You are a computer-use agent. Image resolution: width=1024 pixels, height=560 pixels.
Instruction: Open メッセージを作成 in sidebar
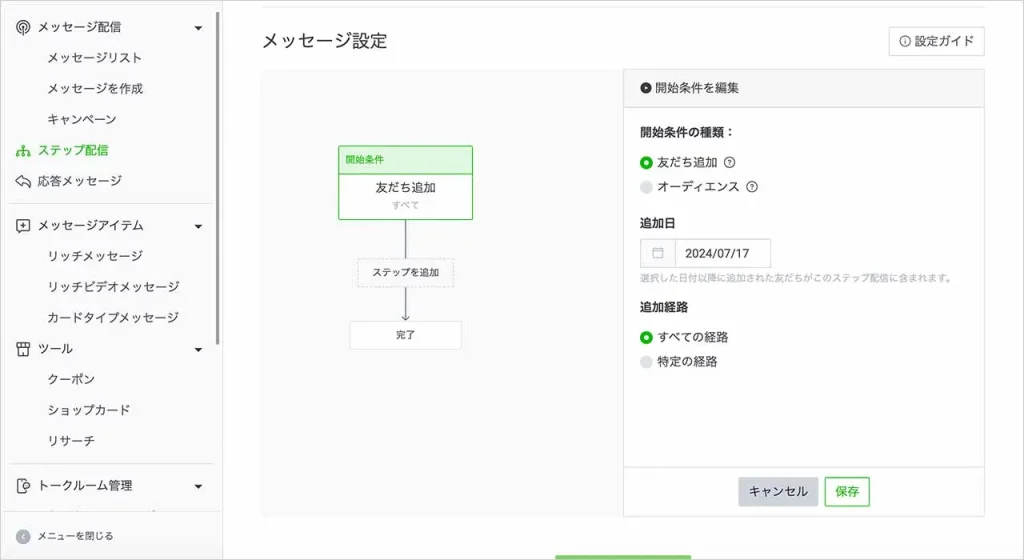pos(95,89)
